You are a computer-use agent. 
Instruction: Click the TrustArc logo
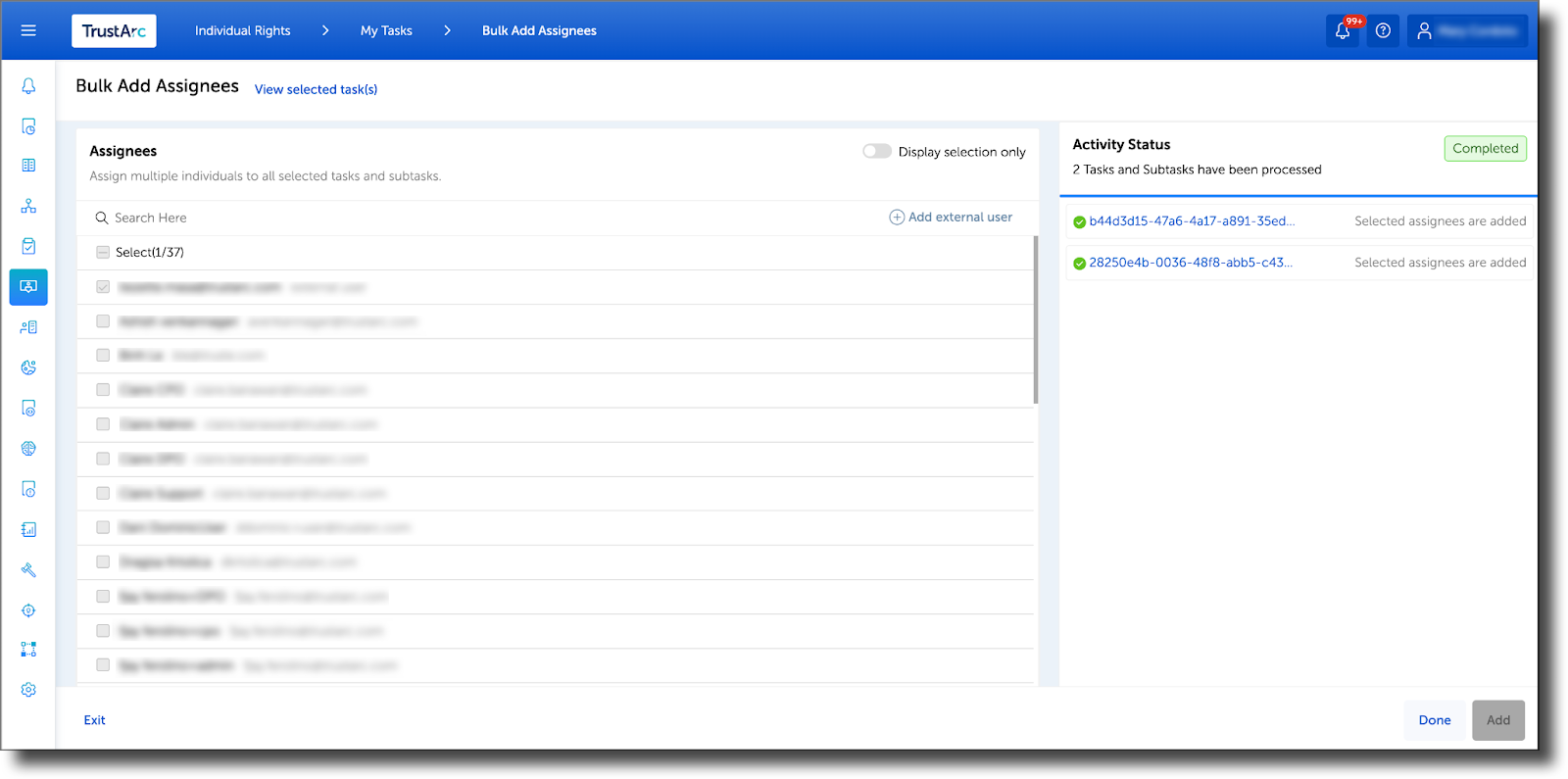click(114, 30)
